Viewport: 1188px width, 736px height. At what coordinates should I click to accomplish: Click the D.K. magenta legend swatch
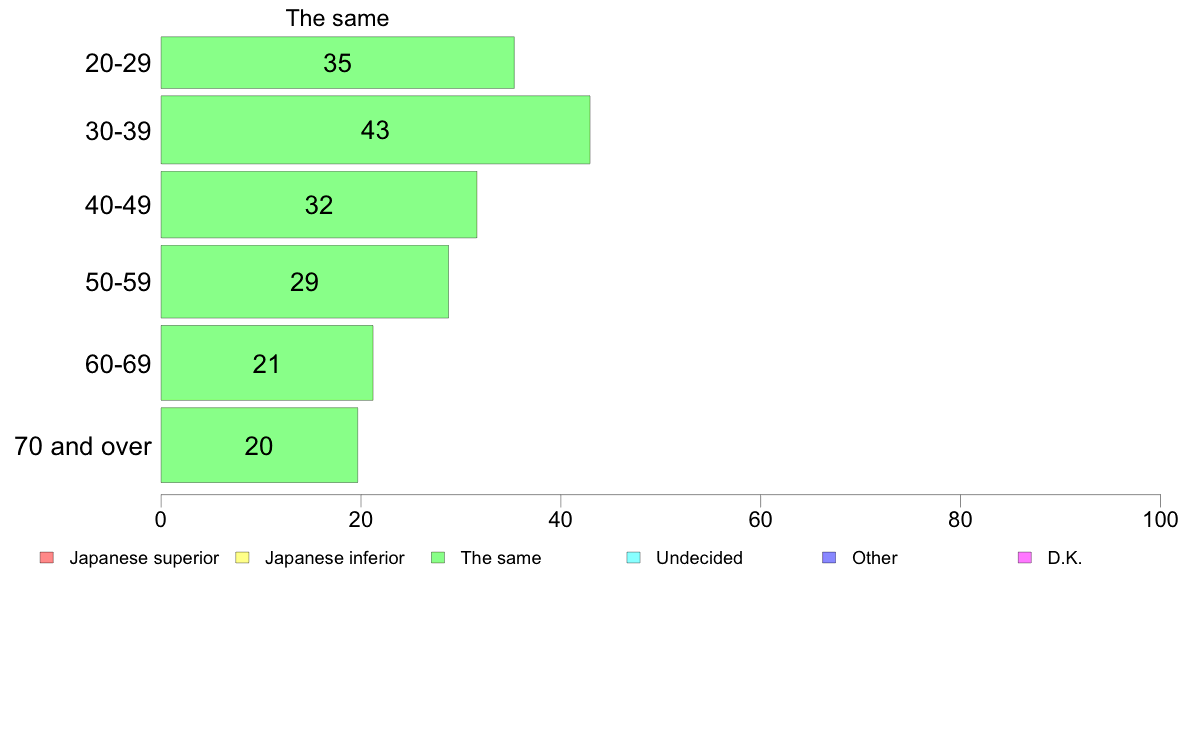(1025, 558)
